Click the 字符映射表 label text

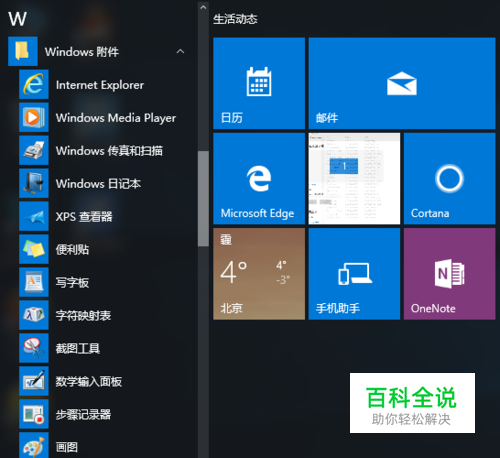click(83, 316)
